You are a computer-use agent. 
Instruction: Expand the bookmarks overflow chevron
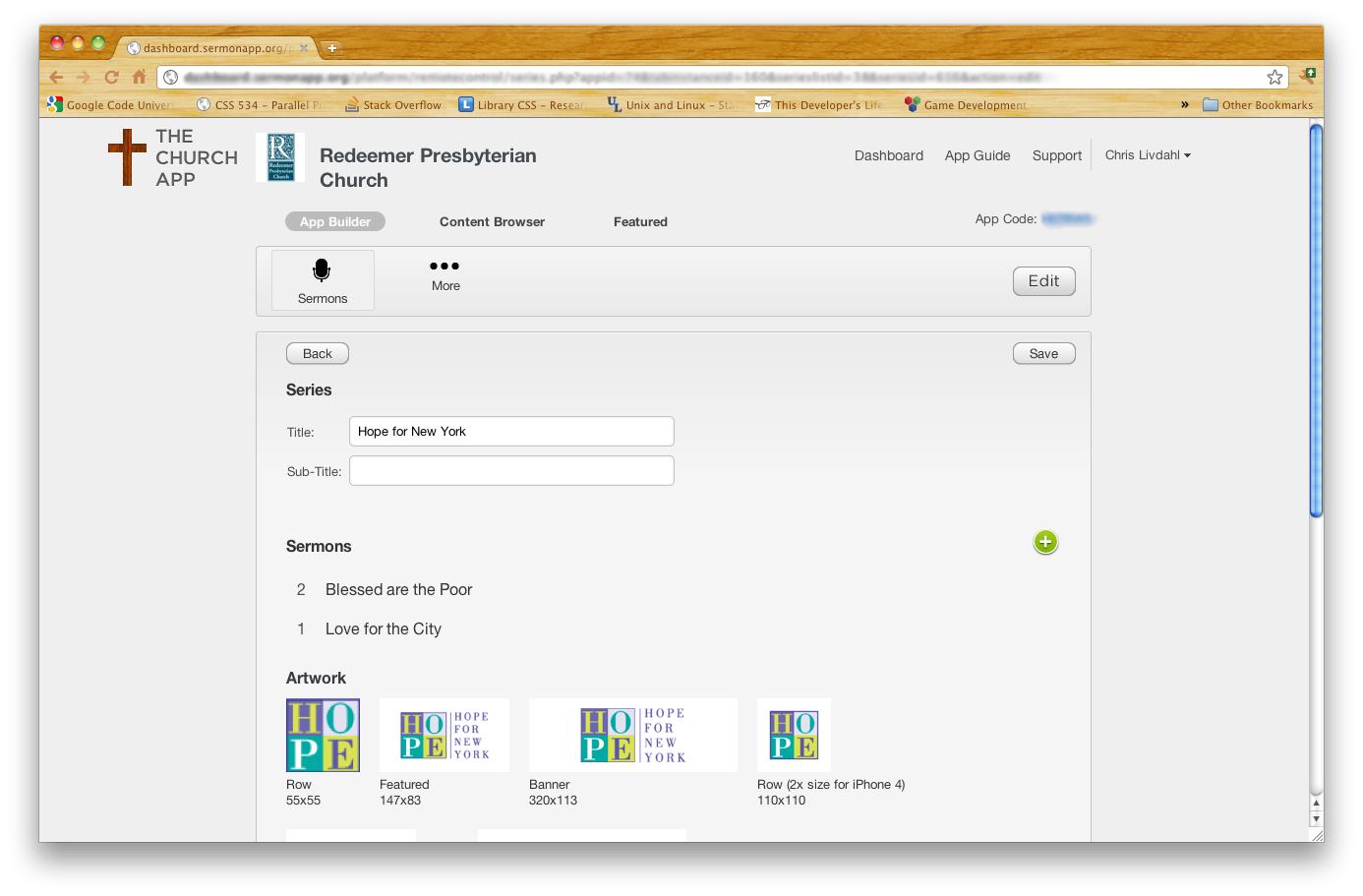point(1184,105)
